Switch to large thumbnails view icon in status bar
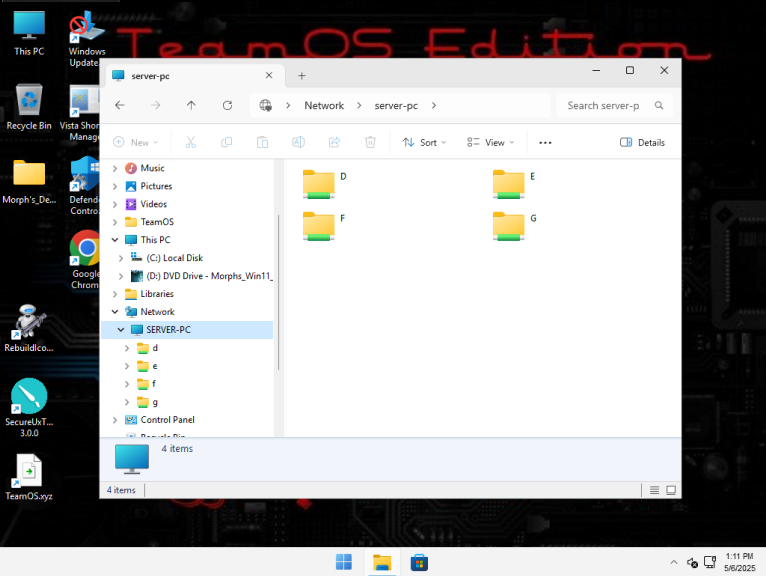The width and height of the screenshot is (766, 576). pyautogui.click(x=671, y=490)
